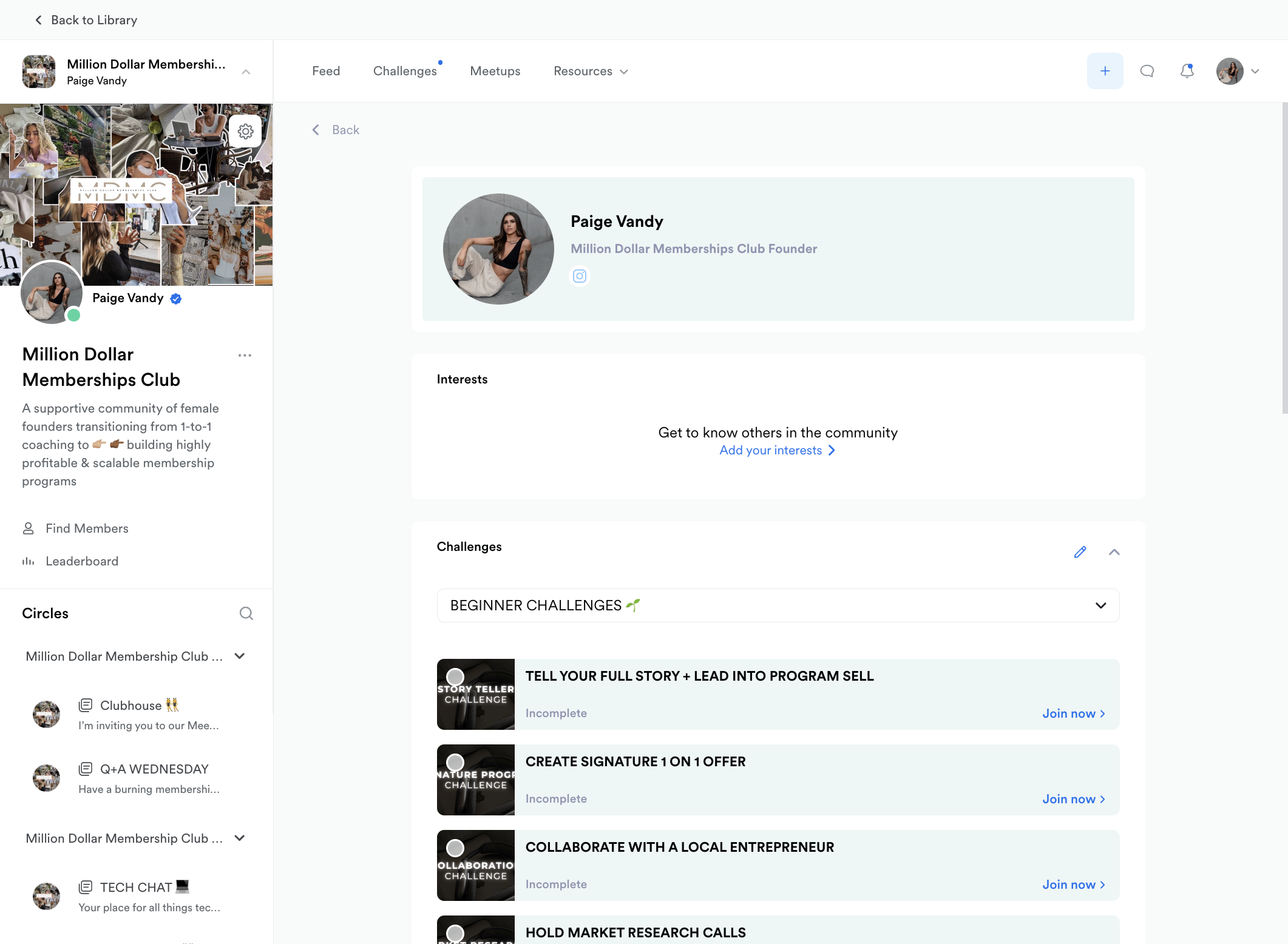Screen dimensions: 1288x944
Task: Click the TECH CHAT circle avatar
Action: 46,897
